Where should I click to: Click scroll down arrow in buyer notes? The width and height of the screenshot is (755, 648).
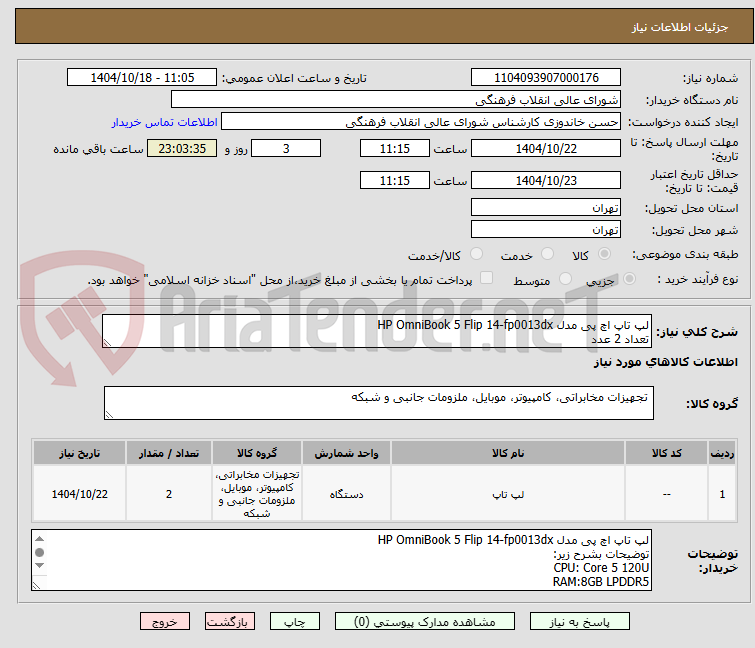click(39, 565)
